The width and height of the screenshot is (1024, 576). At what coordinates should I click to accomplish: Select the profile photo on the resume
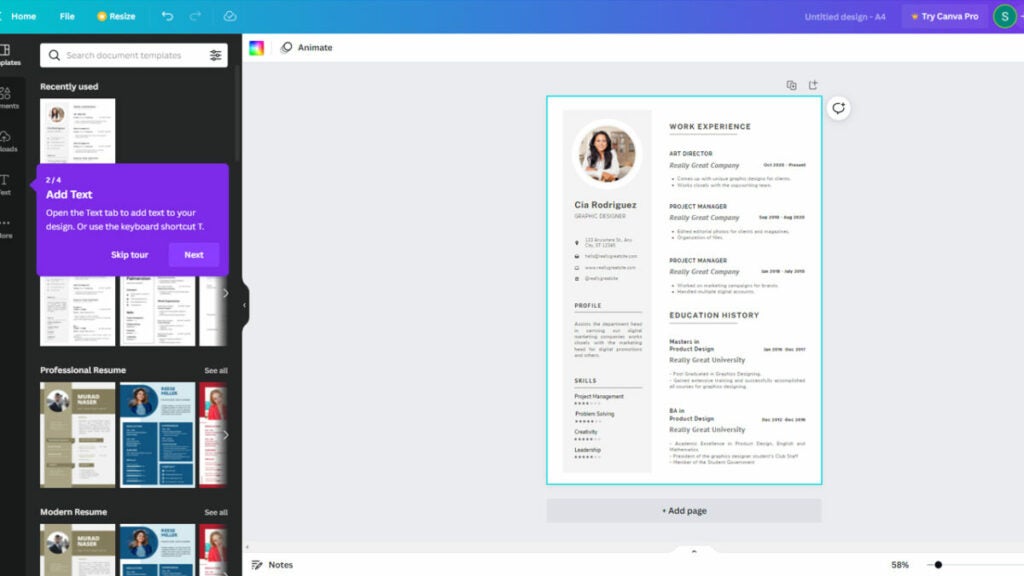coord(607,154)
